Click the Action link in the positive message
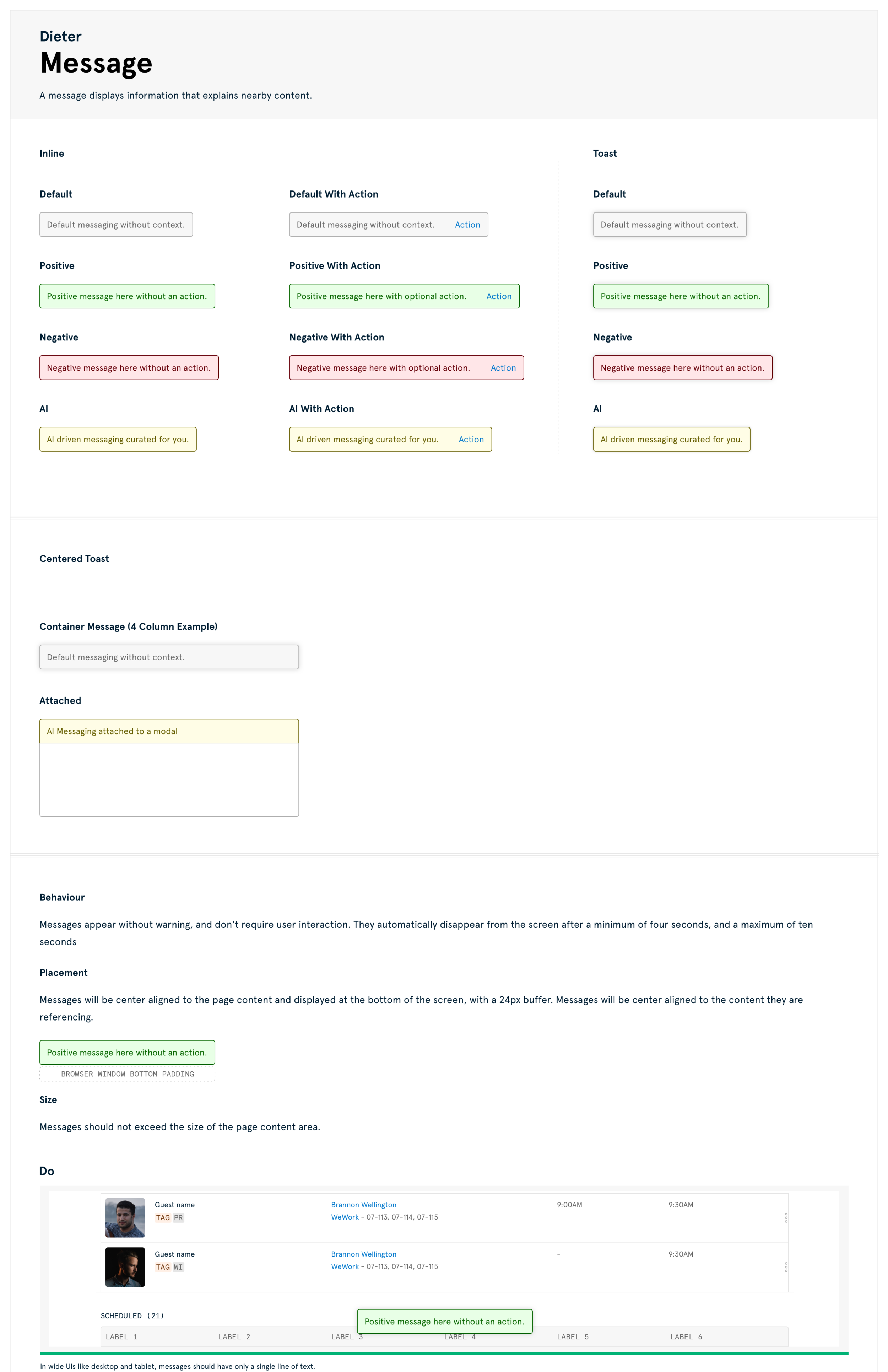The height and width of the screenshot is (1372, 888). 498,296
